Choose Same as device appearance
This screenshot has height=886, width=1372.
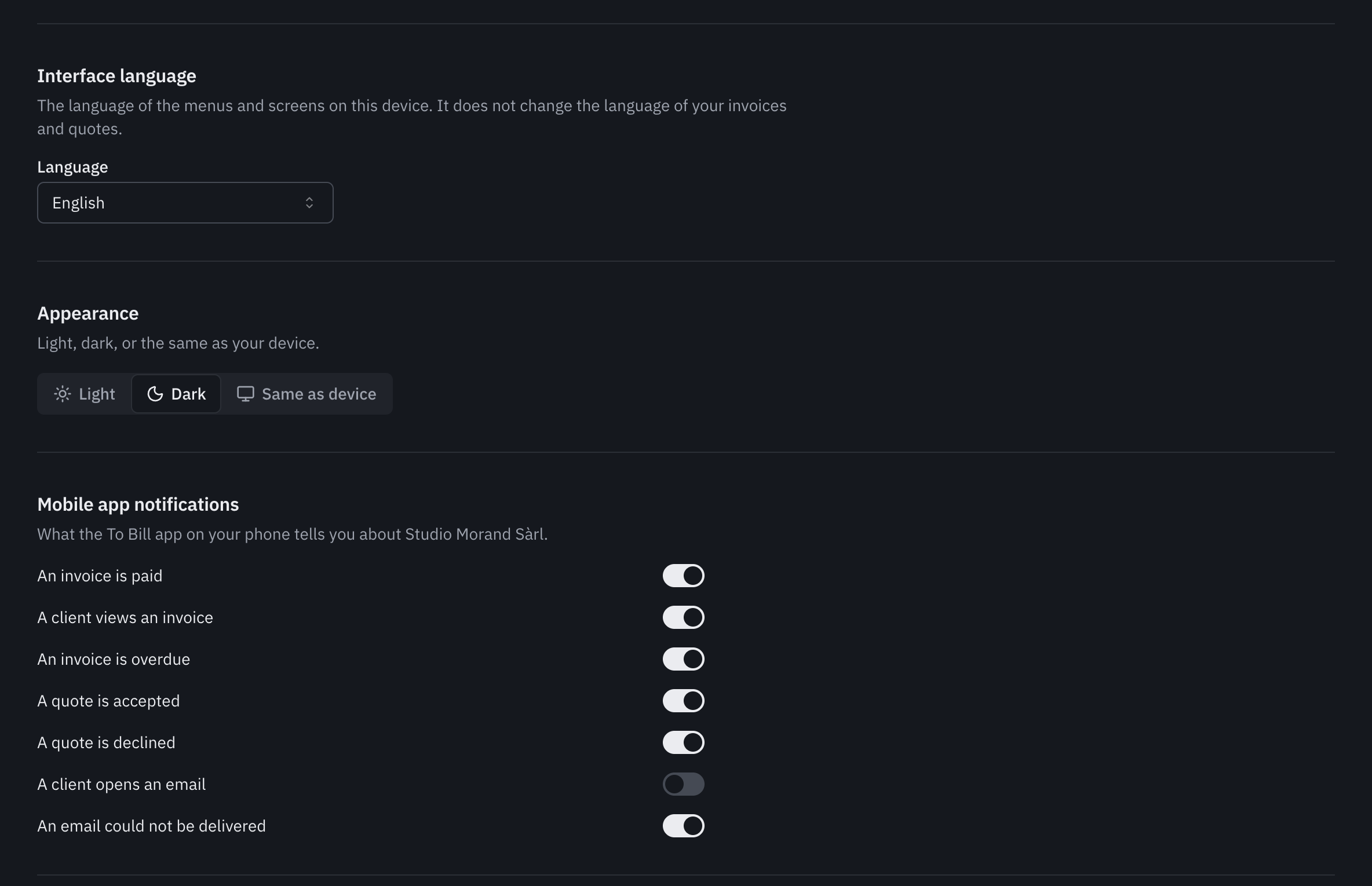306,394
